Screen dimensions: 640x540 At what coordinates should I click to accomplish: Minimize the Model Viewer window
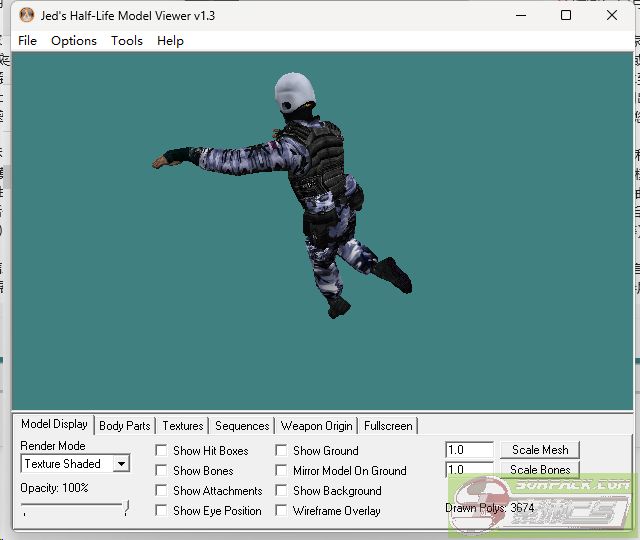point(520,16)
